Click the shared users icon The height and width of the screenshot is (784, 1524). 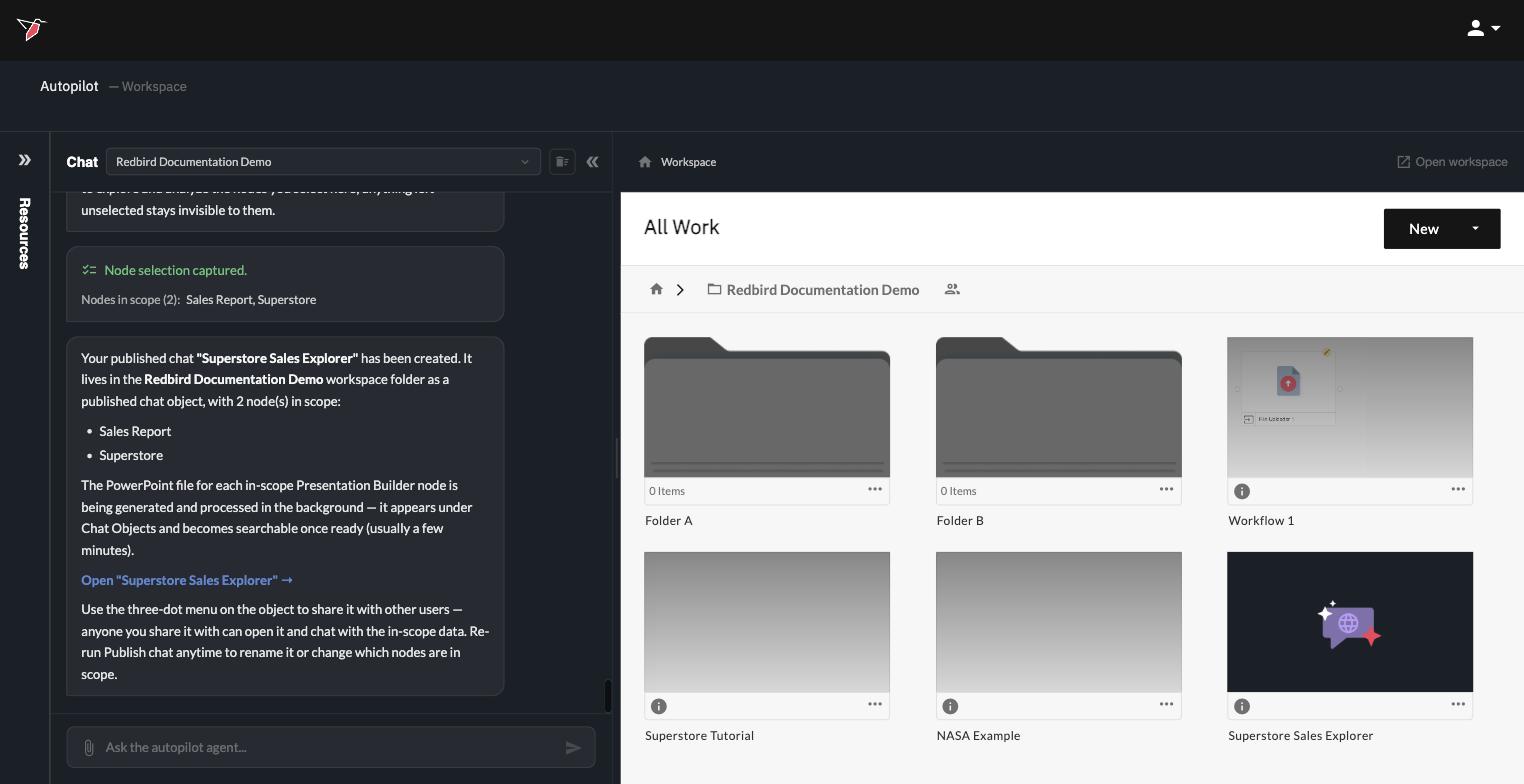pyautogui.click(x=952, y=289)
